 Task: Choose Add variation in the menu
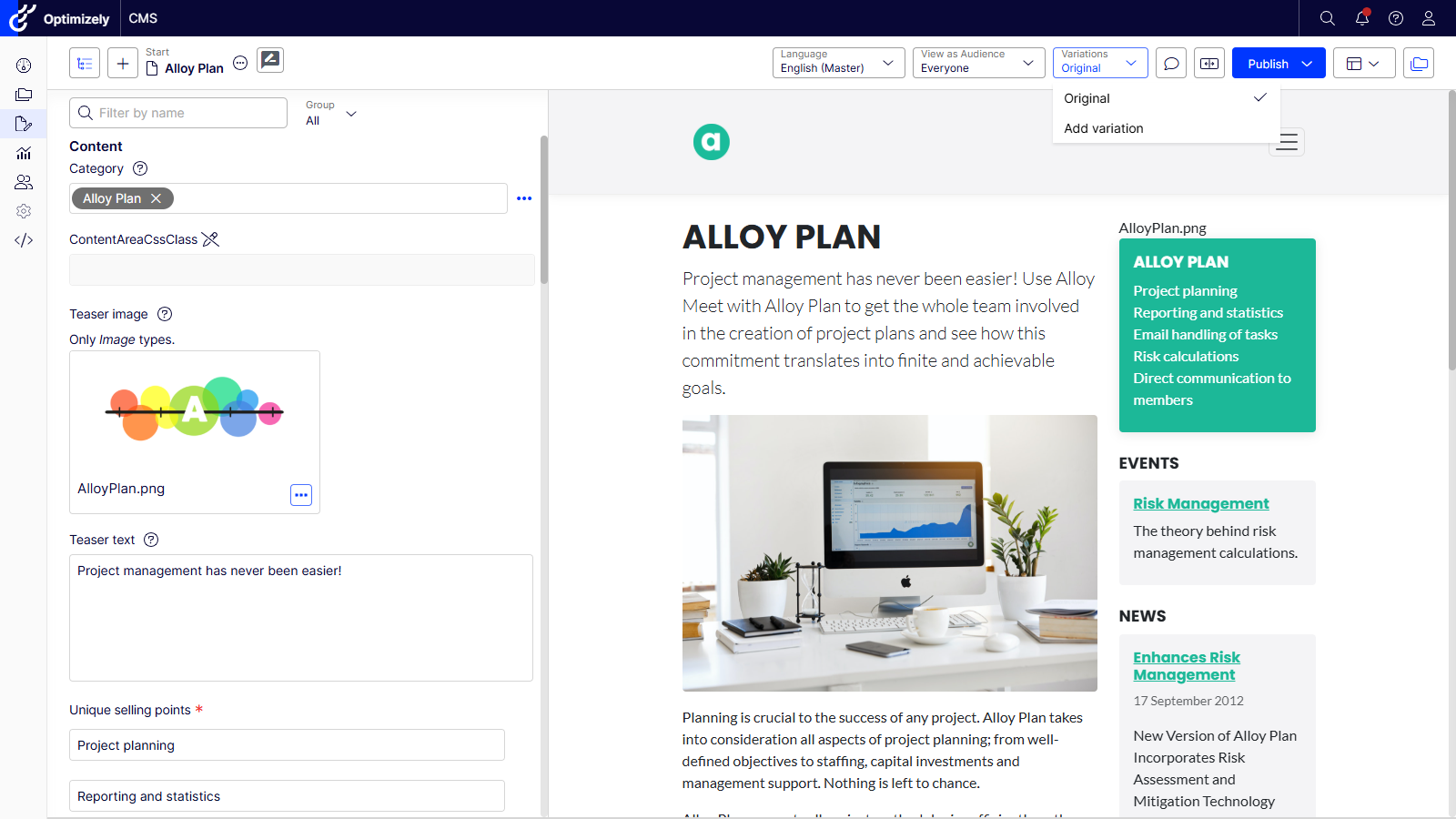[1167, 128]
